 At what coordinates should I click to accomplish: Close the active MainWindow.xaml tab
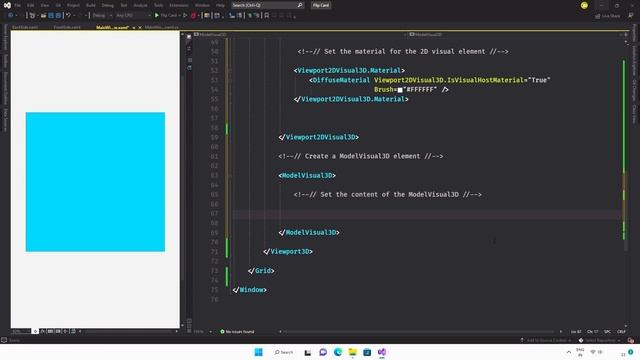(140, 27)
